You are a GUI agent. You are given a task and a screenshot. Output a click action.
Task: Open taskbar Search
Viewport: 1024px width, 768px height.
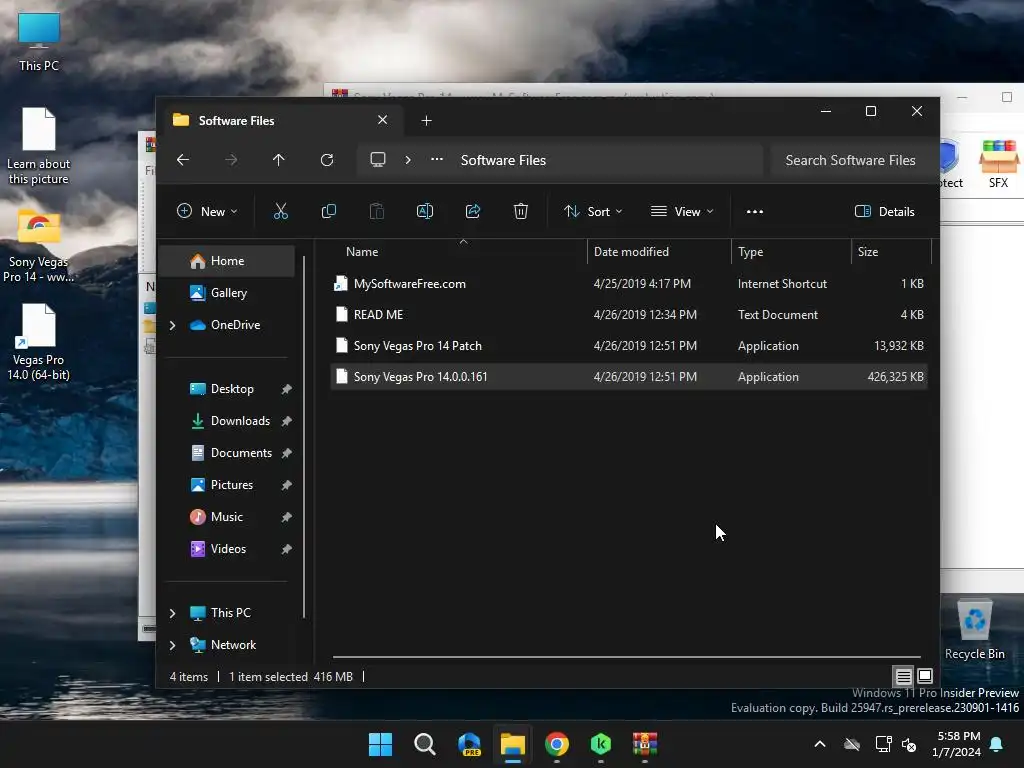[424, 744]
